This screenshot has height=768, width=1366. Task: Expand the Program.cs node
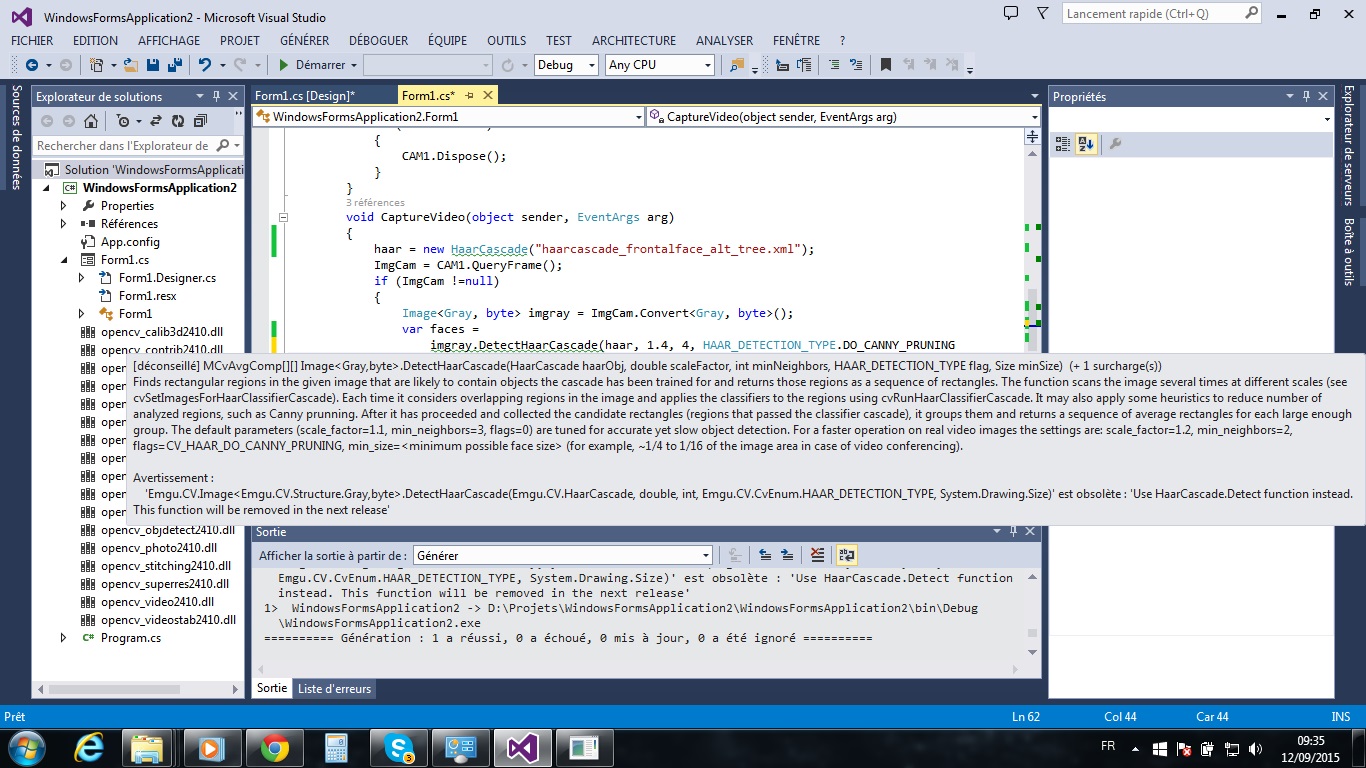click(x=64, y=638)
